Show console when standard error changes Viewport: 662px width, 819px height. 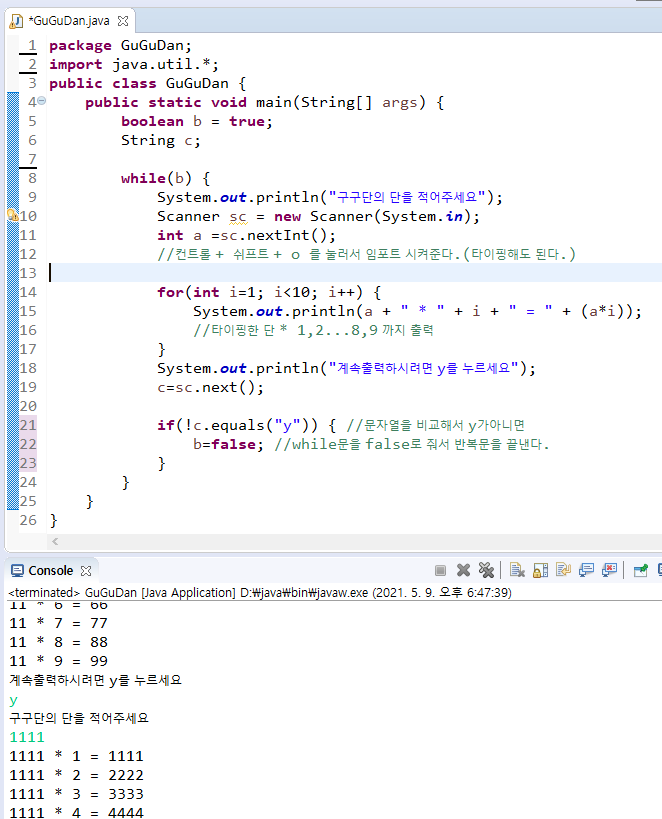pos(609,570)
